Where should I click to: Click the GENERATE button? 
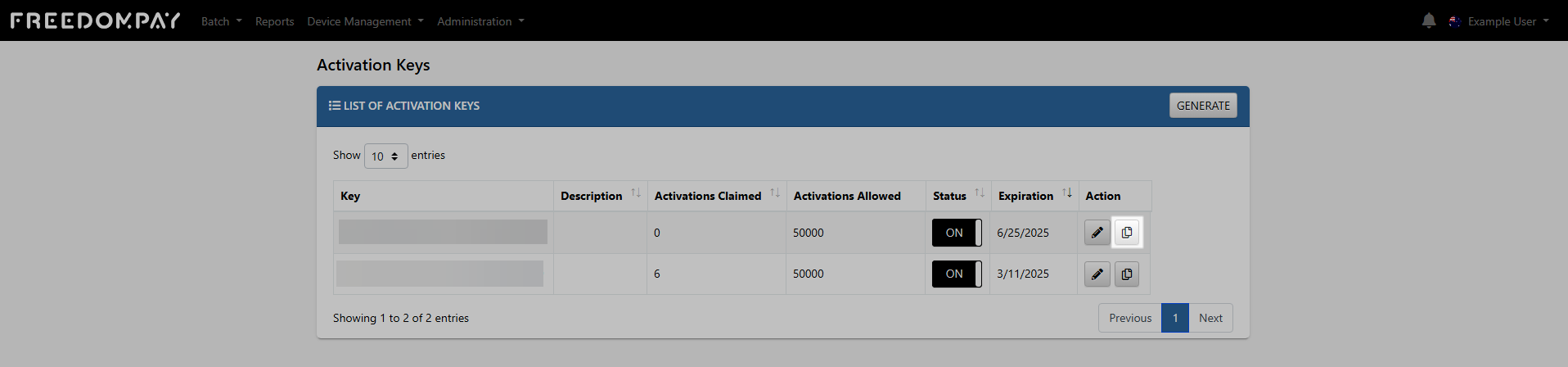pos(1203,106)
